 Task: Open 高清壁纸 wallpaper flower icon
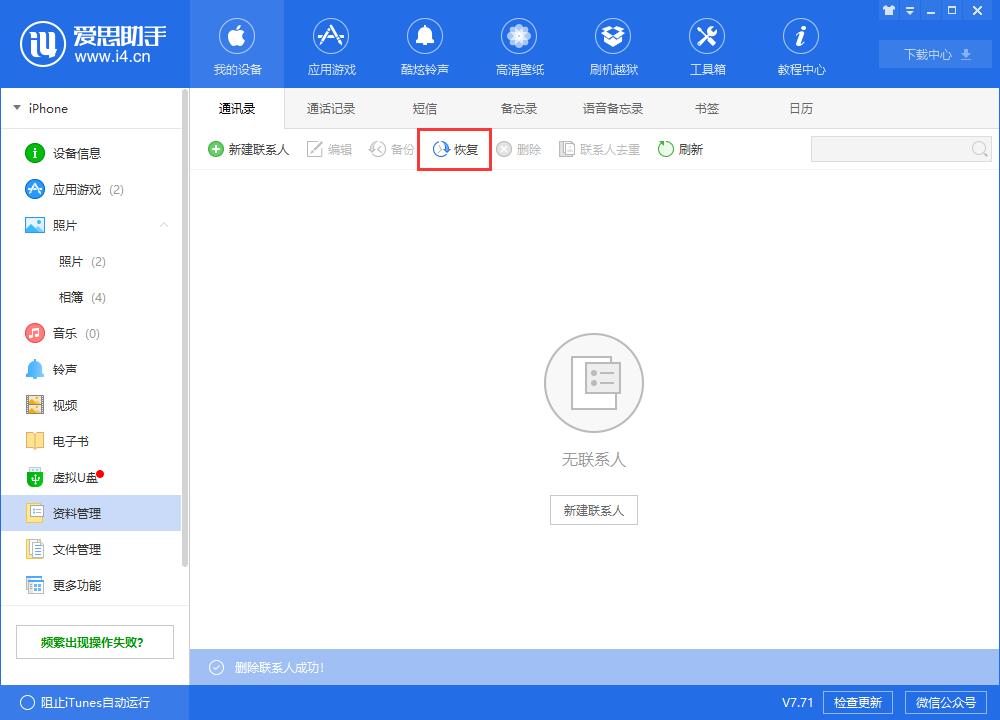click(x=519, y=37)
